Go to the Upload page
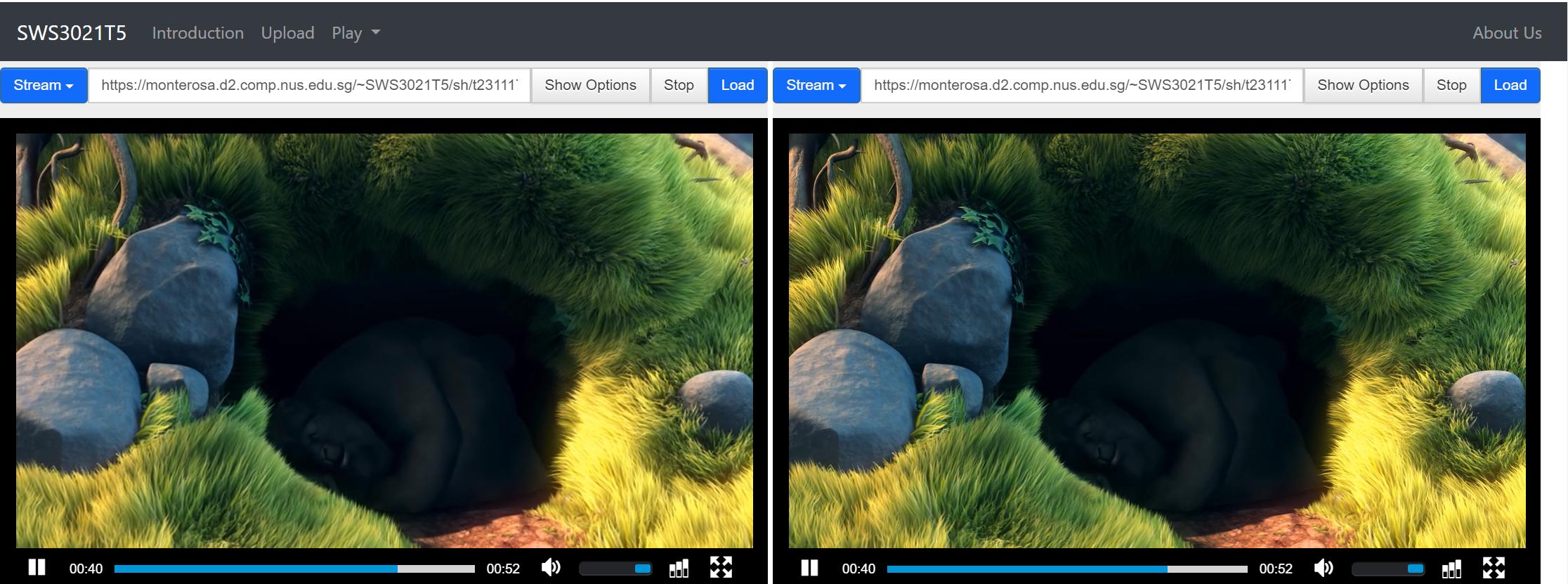 click(287, 33)
